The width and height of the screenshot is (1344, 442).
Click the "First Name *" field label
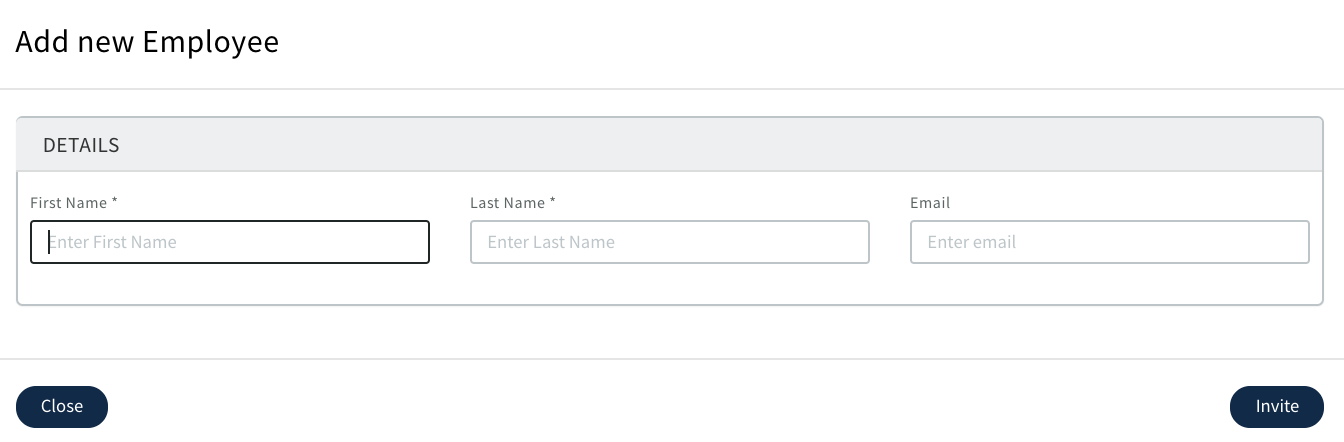[69, 203]
